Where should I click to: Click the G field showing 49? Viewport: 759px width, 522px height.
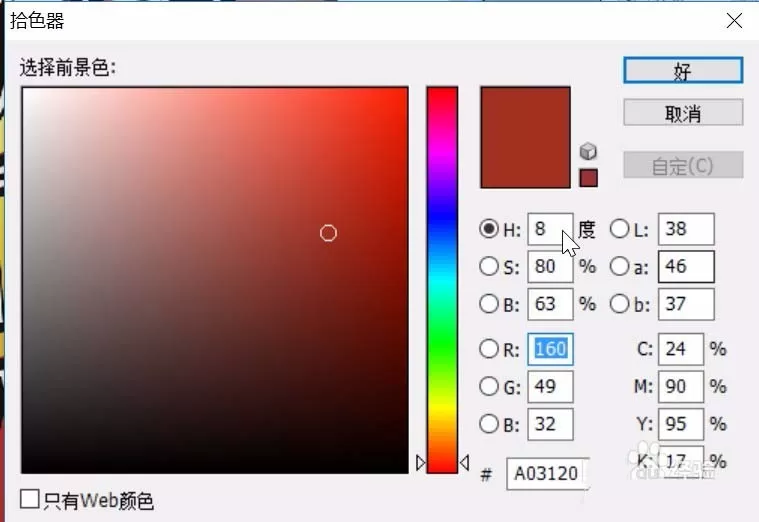tap(550, 386)
